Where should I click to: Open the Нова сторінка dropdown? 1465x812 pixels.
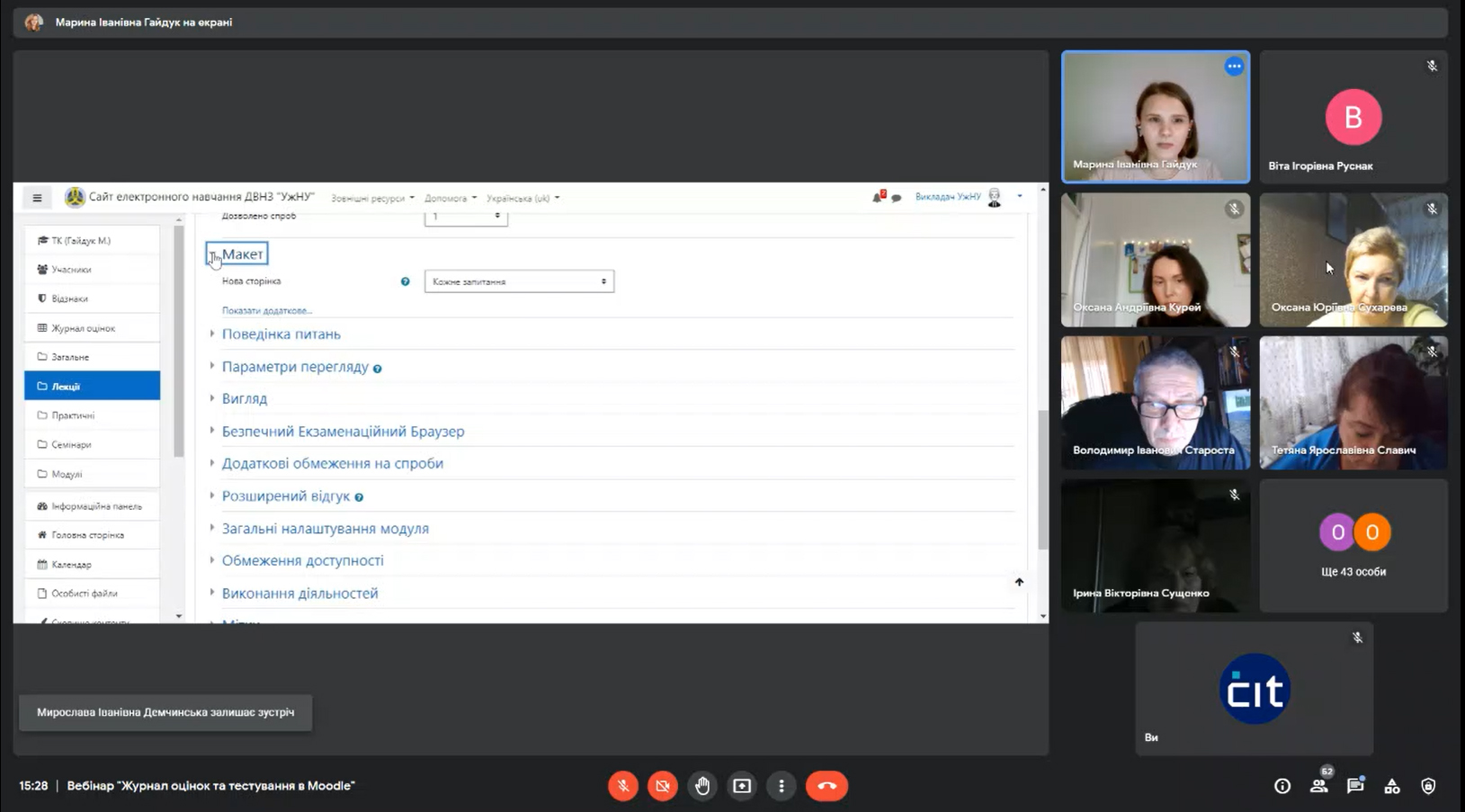(519, 281)
